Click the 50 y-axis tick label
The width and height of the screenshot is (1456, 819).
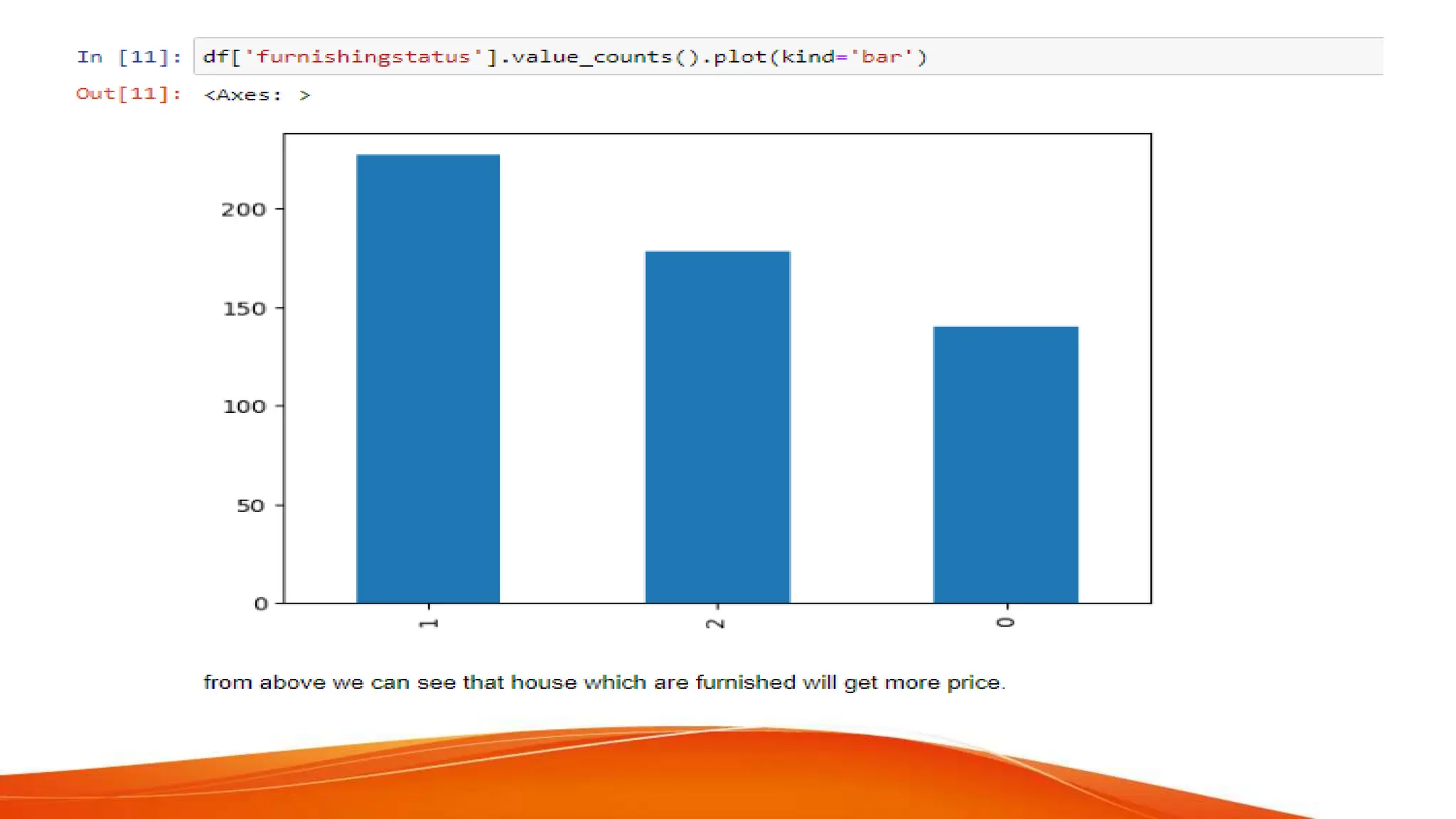point(250,505)
